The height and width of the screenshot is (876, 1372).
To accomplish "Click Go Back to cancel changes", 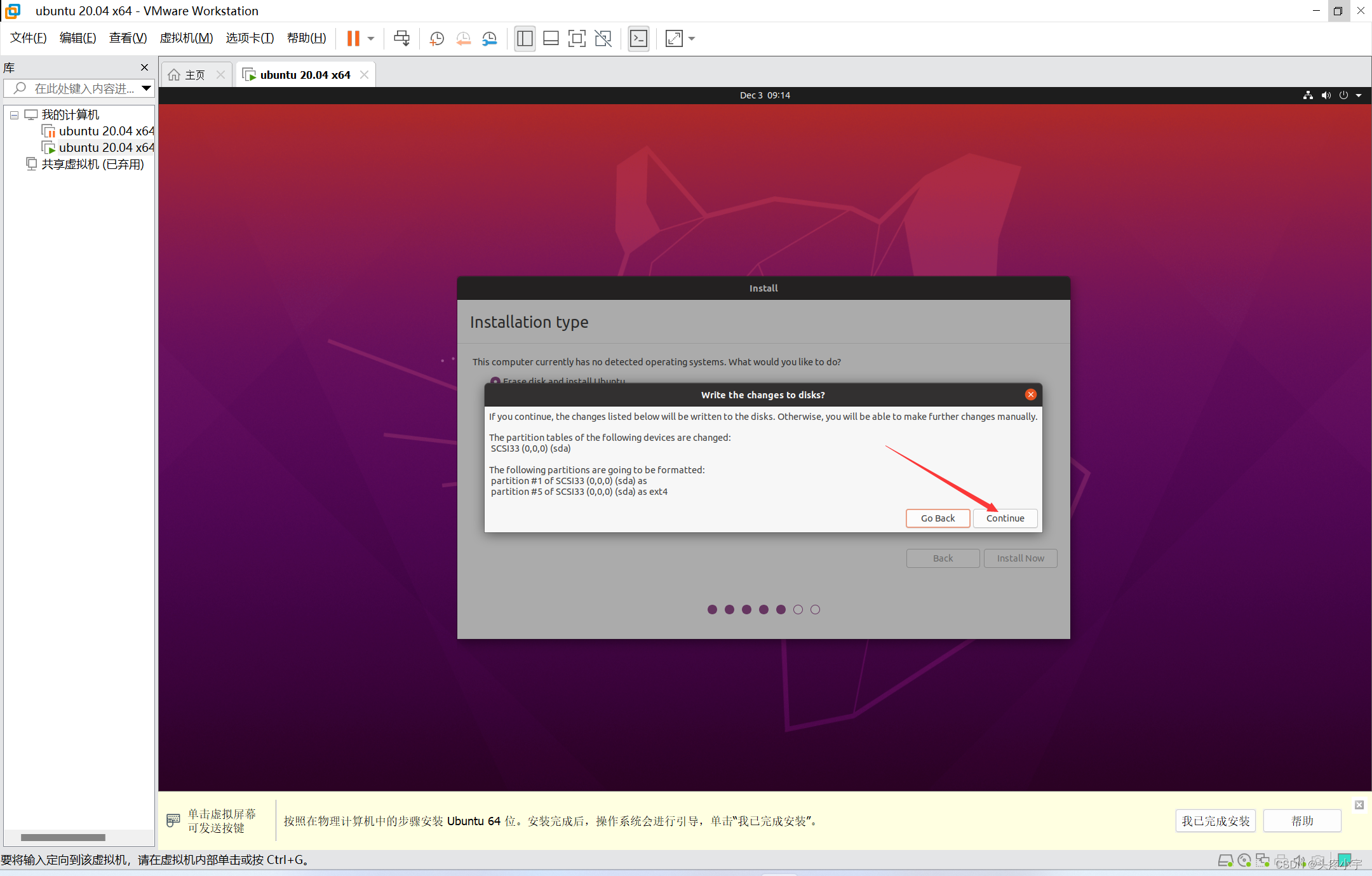I will (936, 518).
